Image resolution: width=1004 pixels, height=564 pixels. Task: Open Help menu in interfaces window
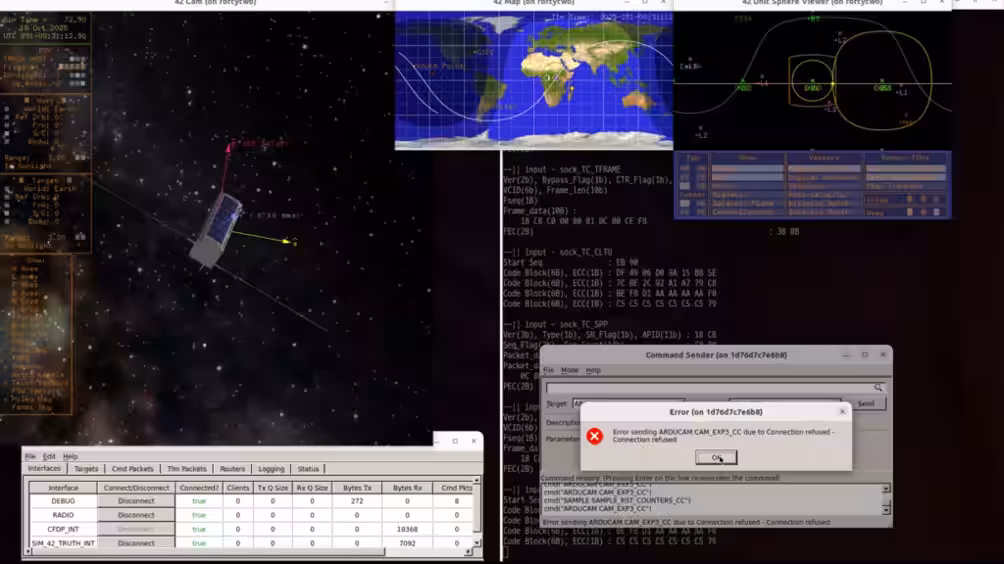[x=70, y=456]
